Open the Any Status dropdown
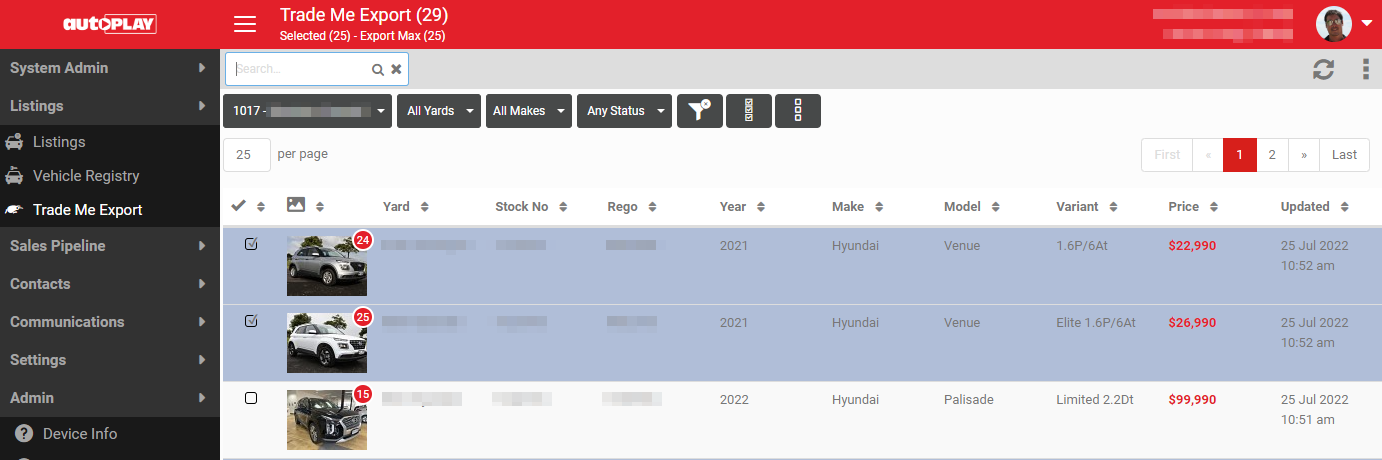This screenshot has width=1382, height=460. (x=624, y=111)
